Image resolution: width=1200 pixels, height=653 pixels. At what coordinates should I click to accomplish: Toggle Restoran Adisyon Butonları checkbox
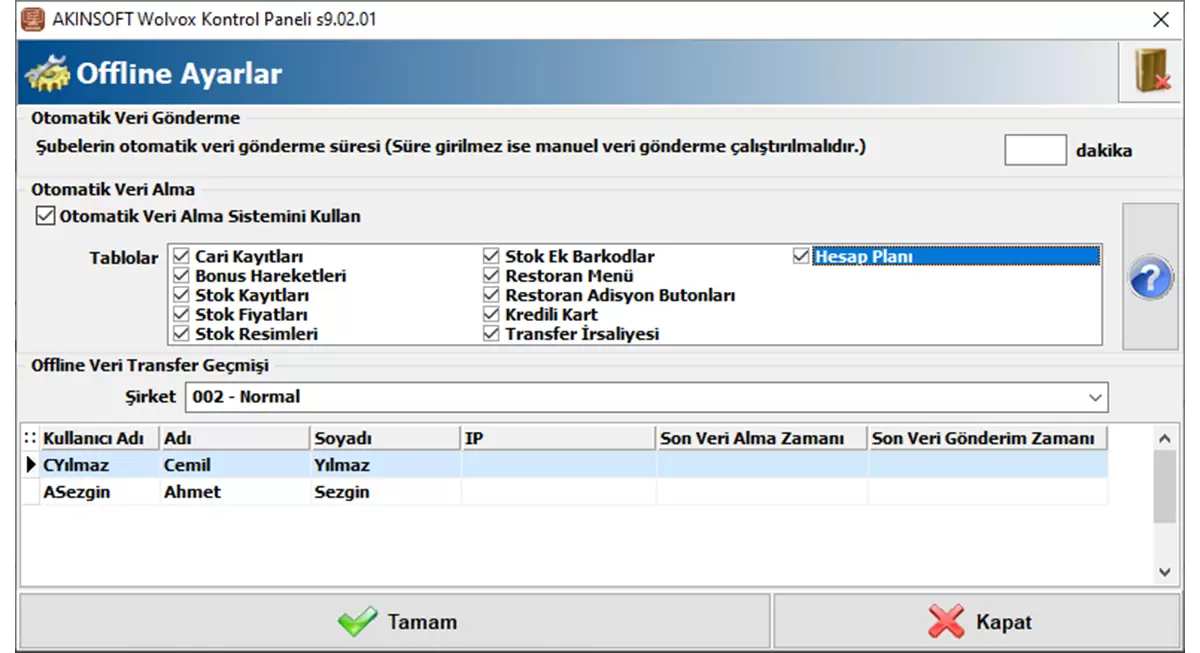491,296
